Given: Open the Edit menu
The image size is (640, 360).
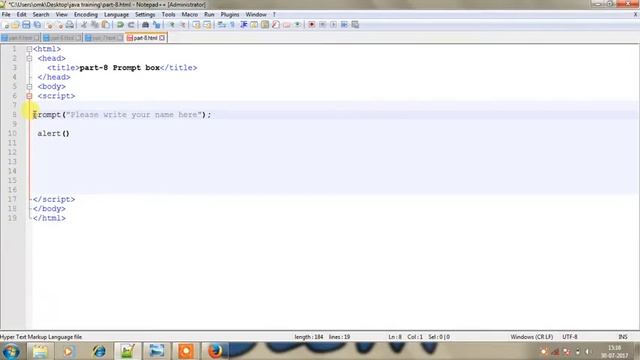Looking at the screenshot, I should pos(22,14).
